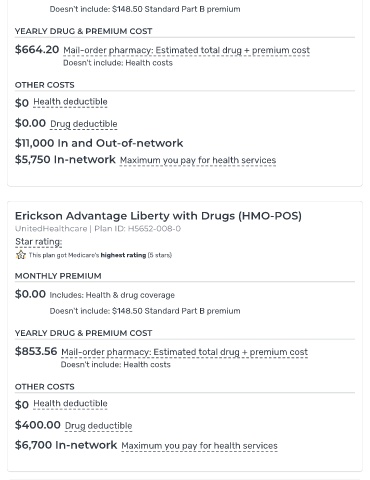The image size is (370, 480).
Task: Click the $853.56 yearly cost amount
Action: pos(36,351)
